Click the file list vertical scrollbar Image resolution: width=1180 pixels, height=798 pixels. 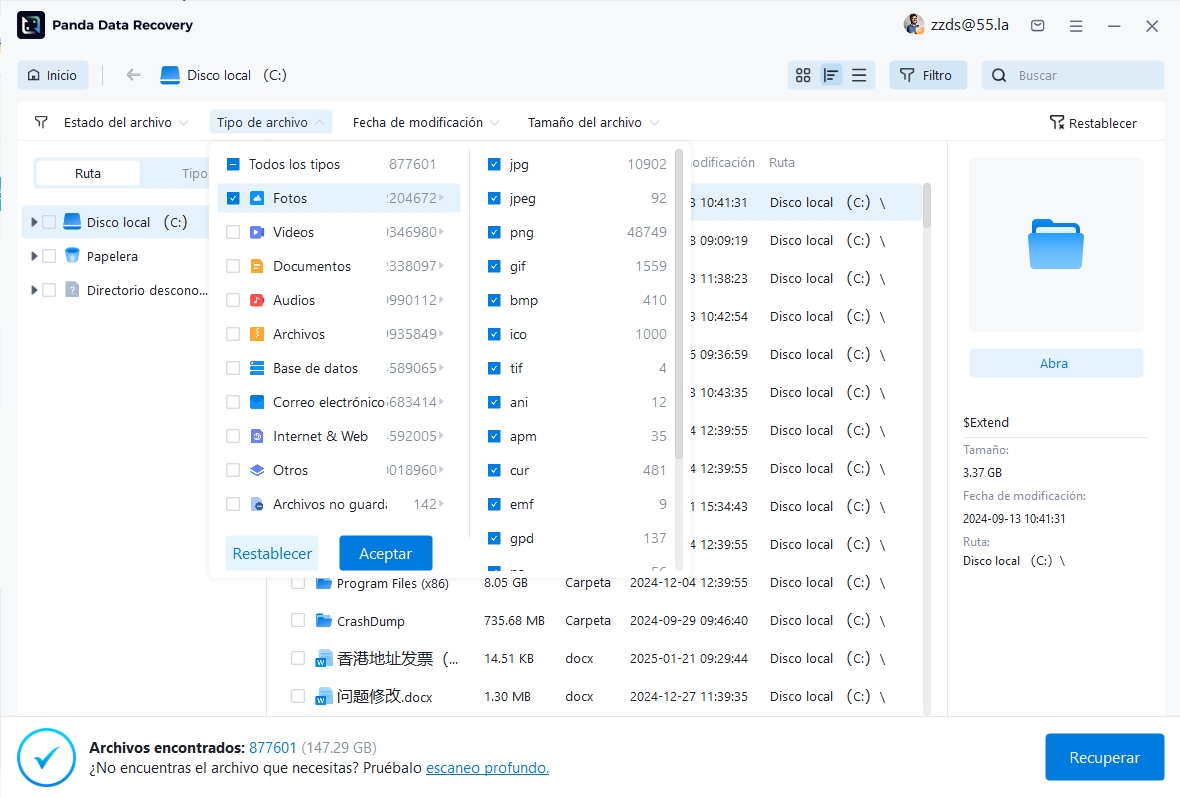926,205
